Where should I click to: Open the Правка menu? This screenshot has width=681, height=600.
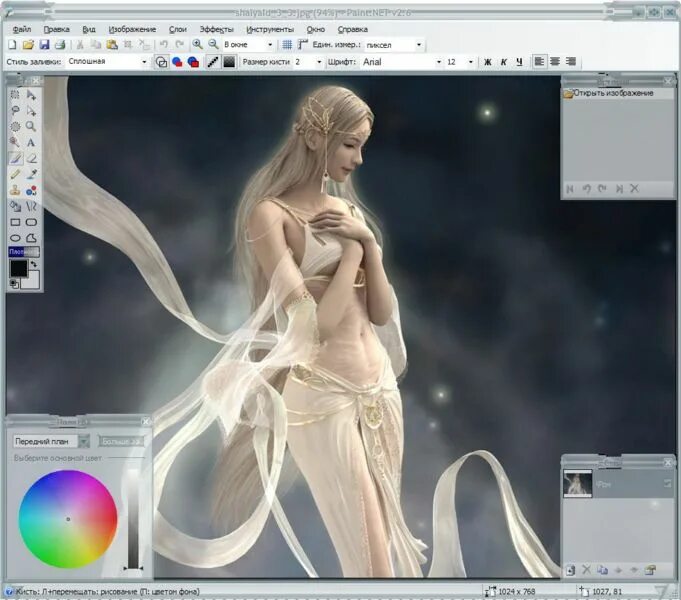pyautogui.click(x=56, y=29)
